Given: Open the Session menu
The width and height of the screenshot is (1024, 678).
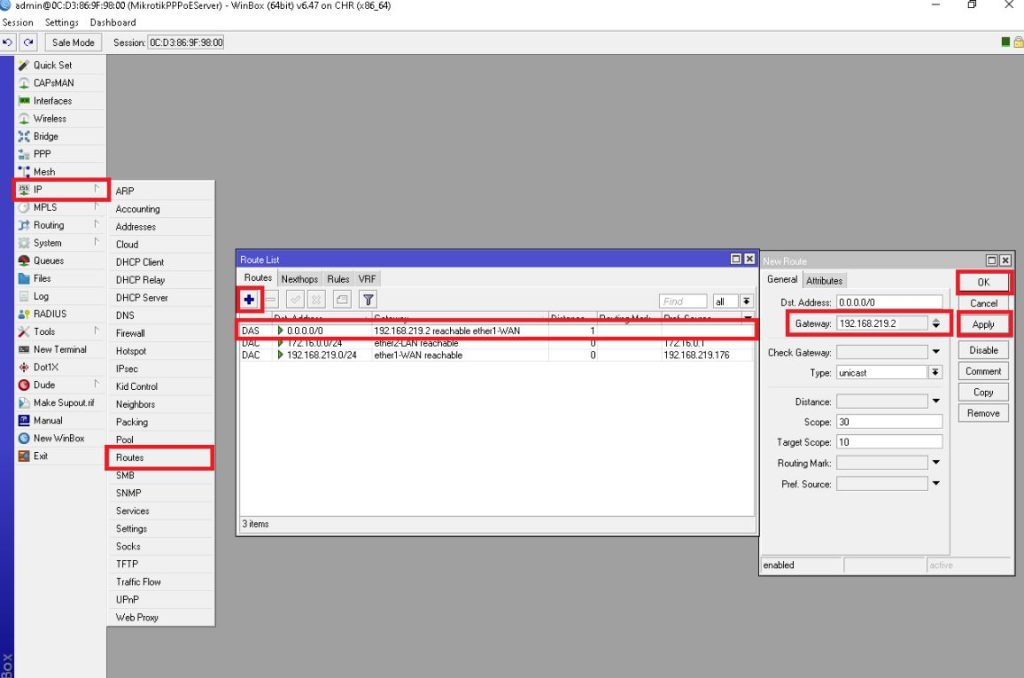Looking at the screenshot, I should click(18, 22).
